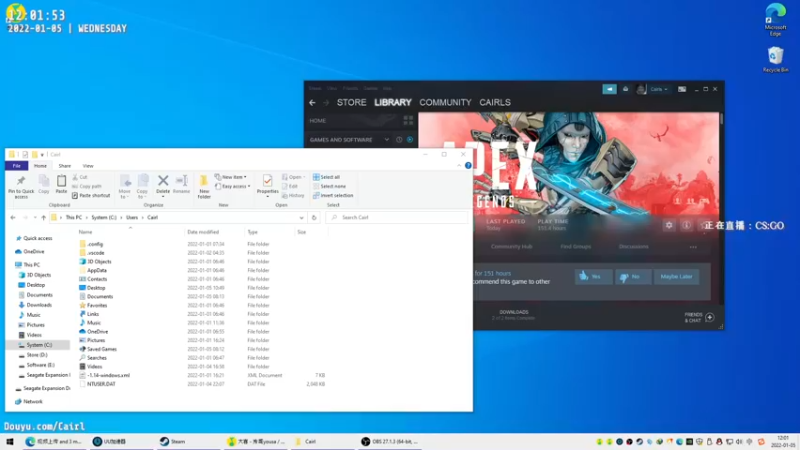Open Apex Legends settings gear in Steam
This screenshot has height=450, width=800.
coord(669,225)
